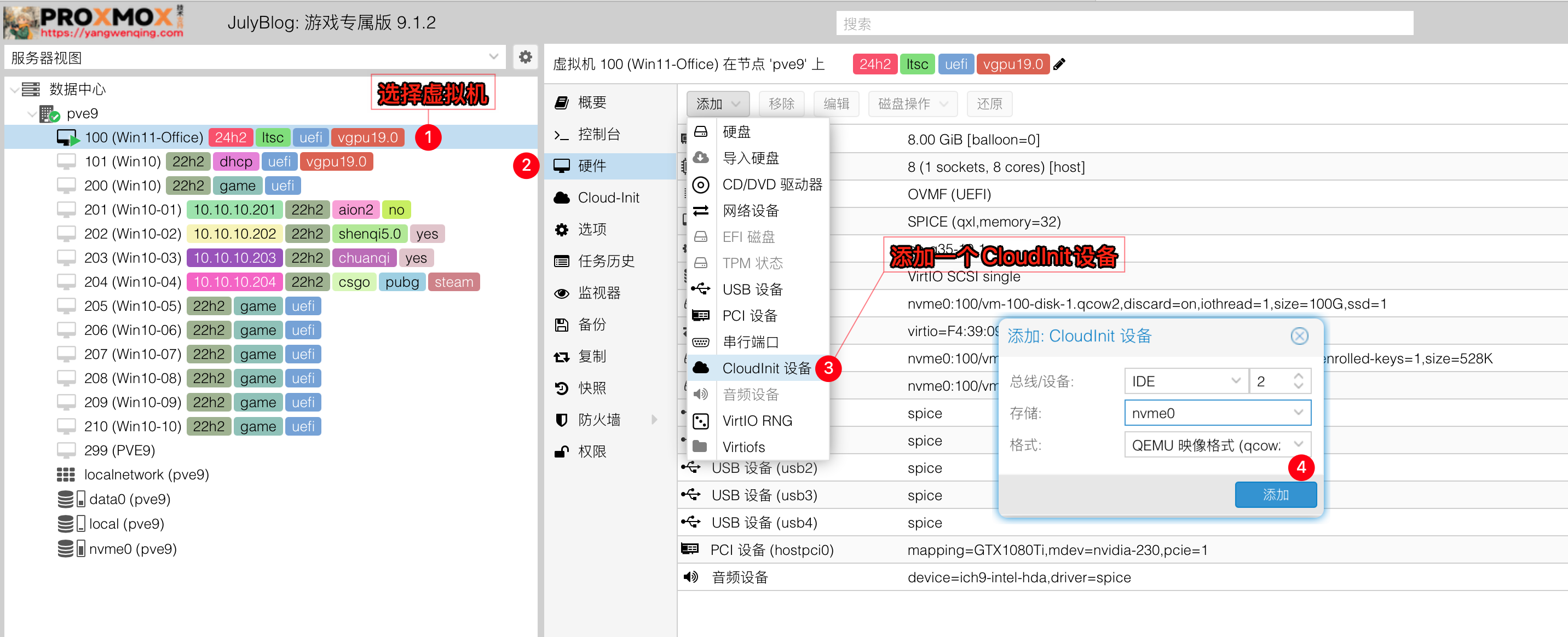This screenshot has width=1568, height=637.
Task: Choose VirtIO RNG in the add menu
Action: click(x=757, y=420)
